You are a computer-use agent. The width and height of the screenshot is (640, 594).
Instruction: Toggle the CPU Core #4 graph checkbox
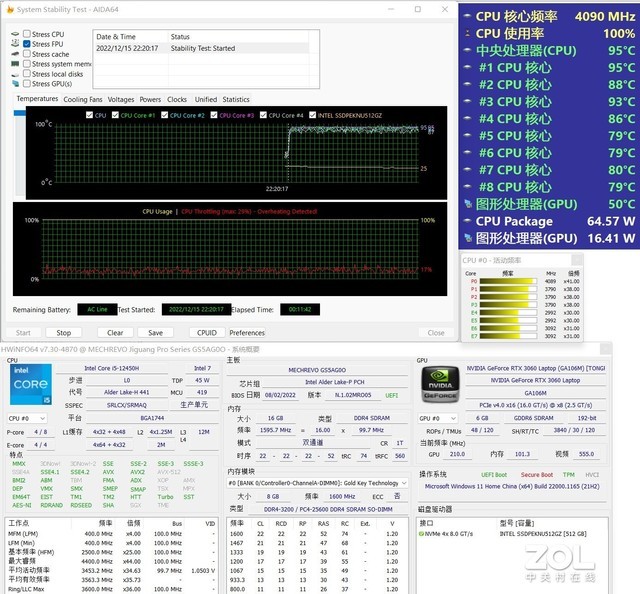tap(263, 115)
